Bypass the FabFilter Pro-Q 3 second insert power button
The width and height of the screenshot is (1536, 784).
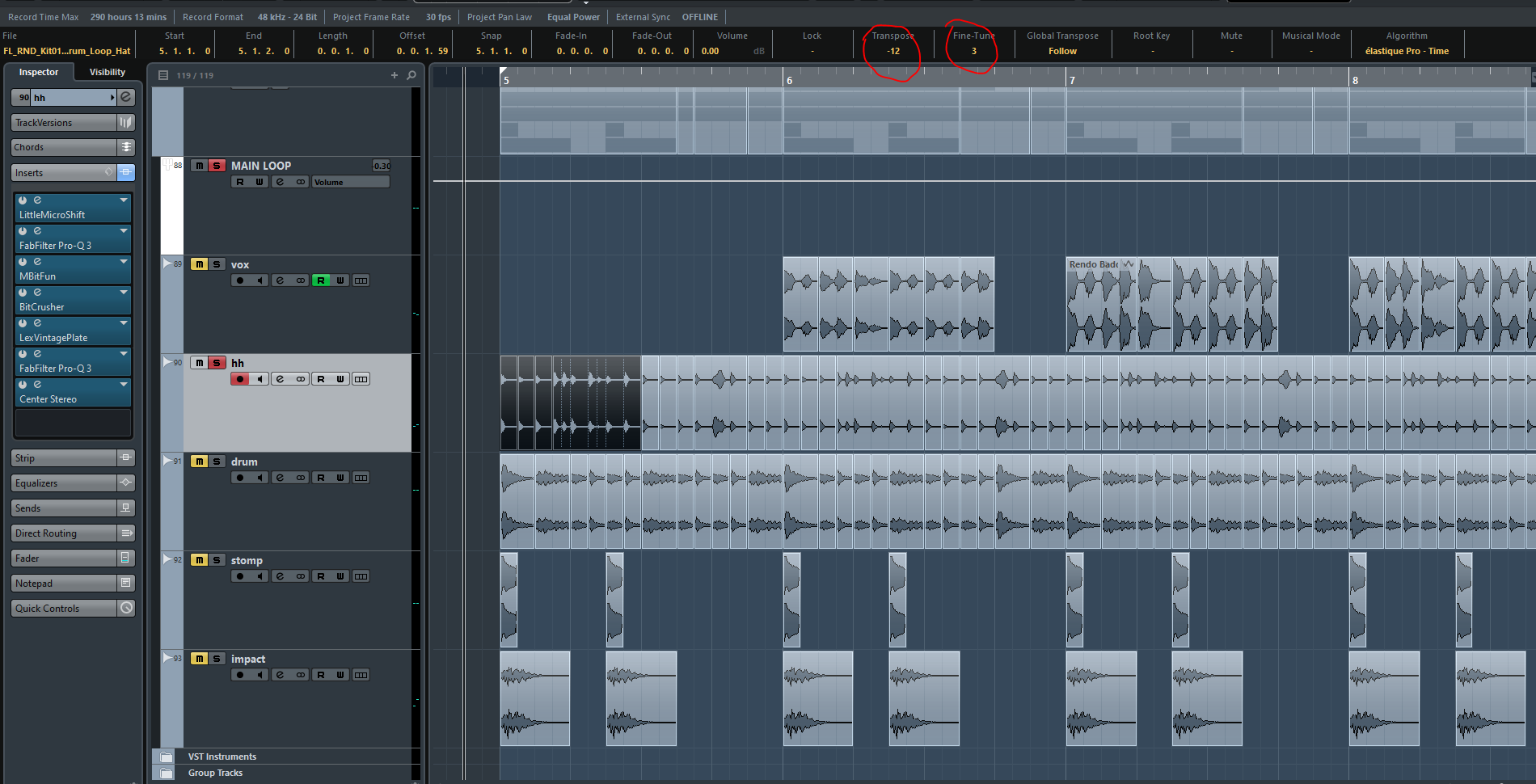point(23,353)
